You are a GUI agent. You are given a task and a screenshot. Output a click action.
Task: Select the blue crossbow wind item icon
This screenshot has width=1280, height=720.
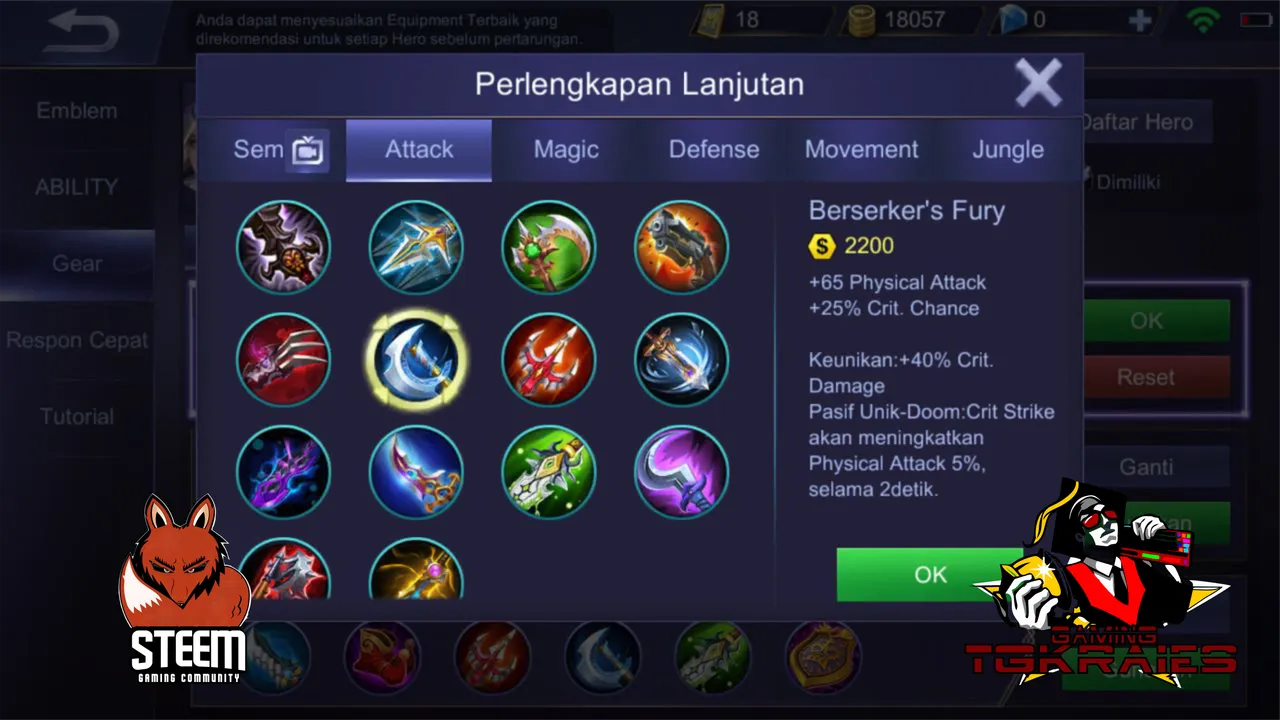click(682, 360)
